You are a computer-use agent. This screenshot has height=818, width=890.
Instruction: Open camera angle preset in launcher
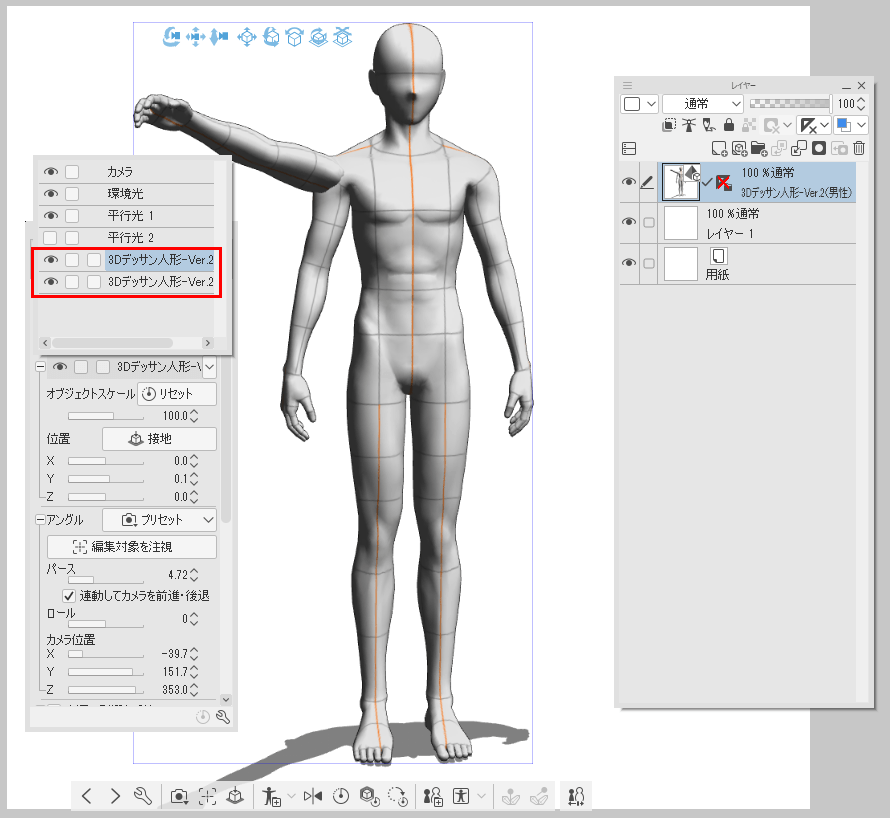pyautogui.click(x=179, y=796)
